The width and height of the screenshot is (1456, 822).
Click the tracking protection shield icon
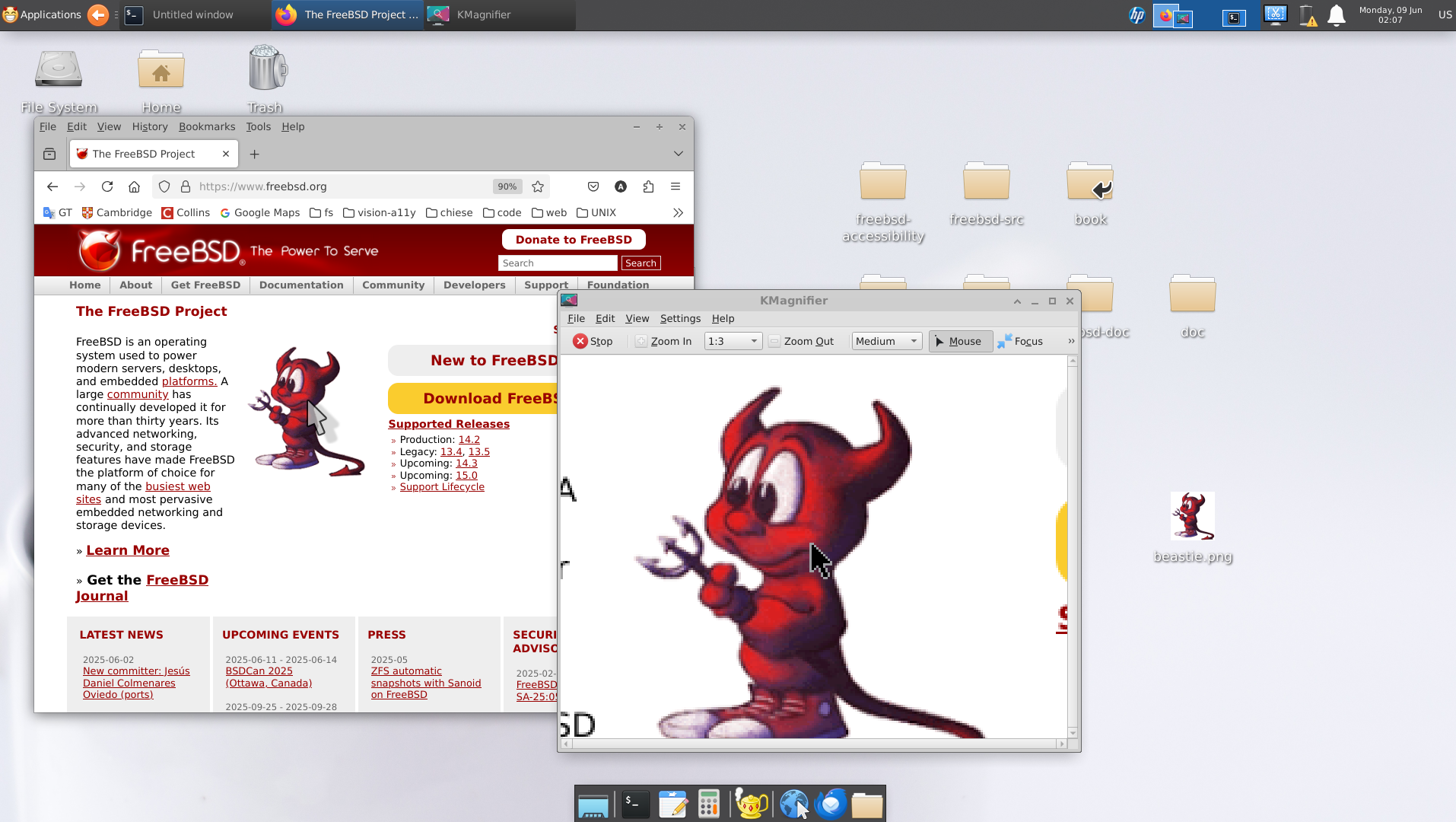pyautogui.click(x=164, y=186)
